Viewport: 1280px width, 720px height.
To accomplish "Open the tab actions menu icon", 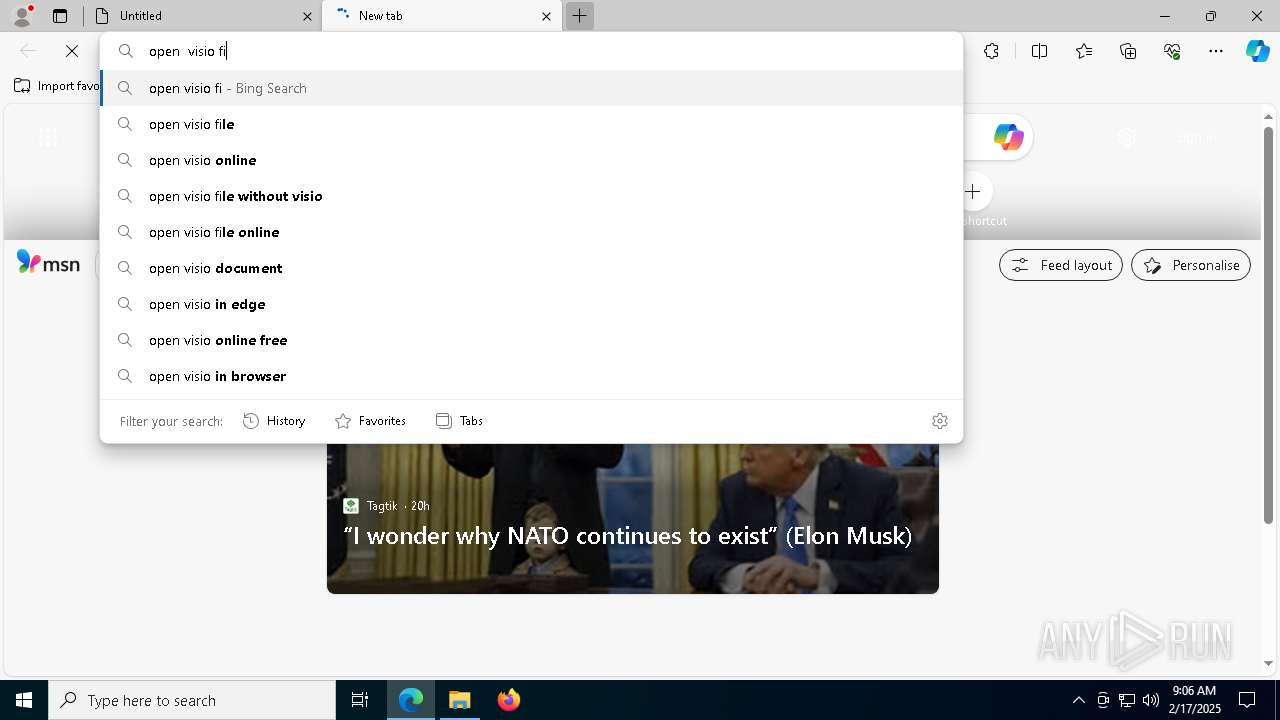I will 60,16.
